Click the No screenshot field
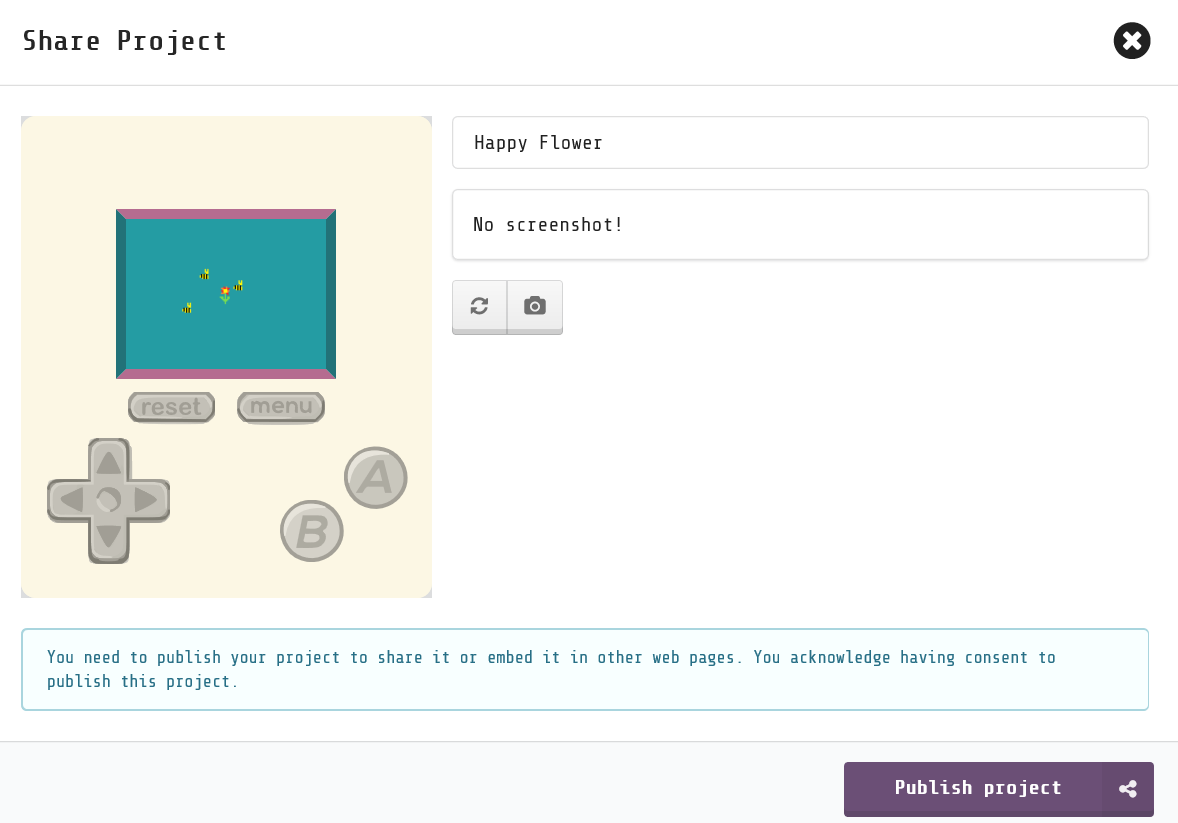 800,224
